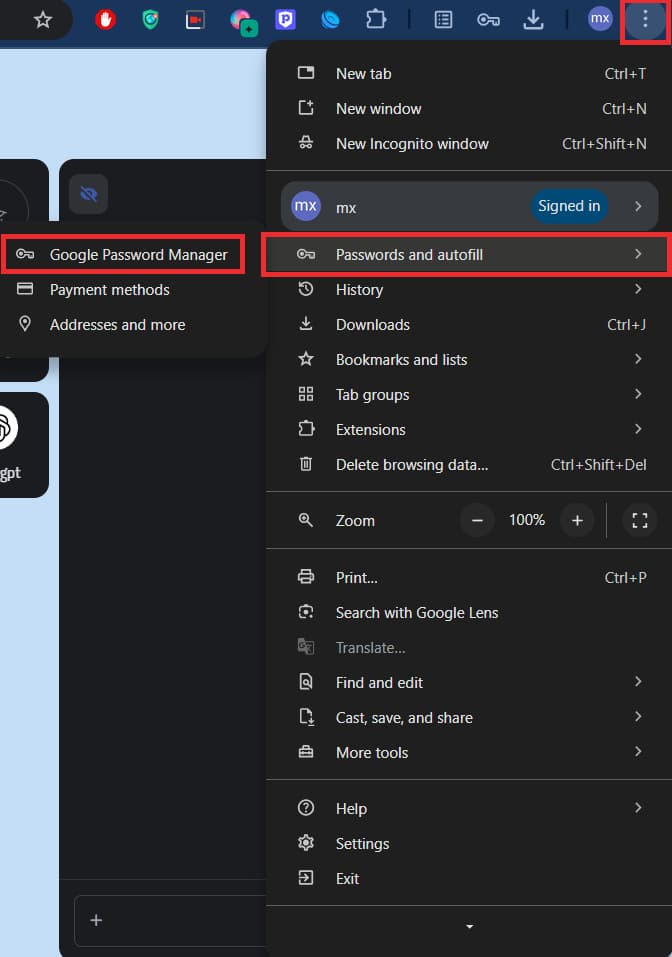Increase zoom with the plus button

point(577,521)
